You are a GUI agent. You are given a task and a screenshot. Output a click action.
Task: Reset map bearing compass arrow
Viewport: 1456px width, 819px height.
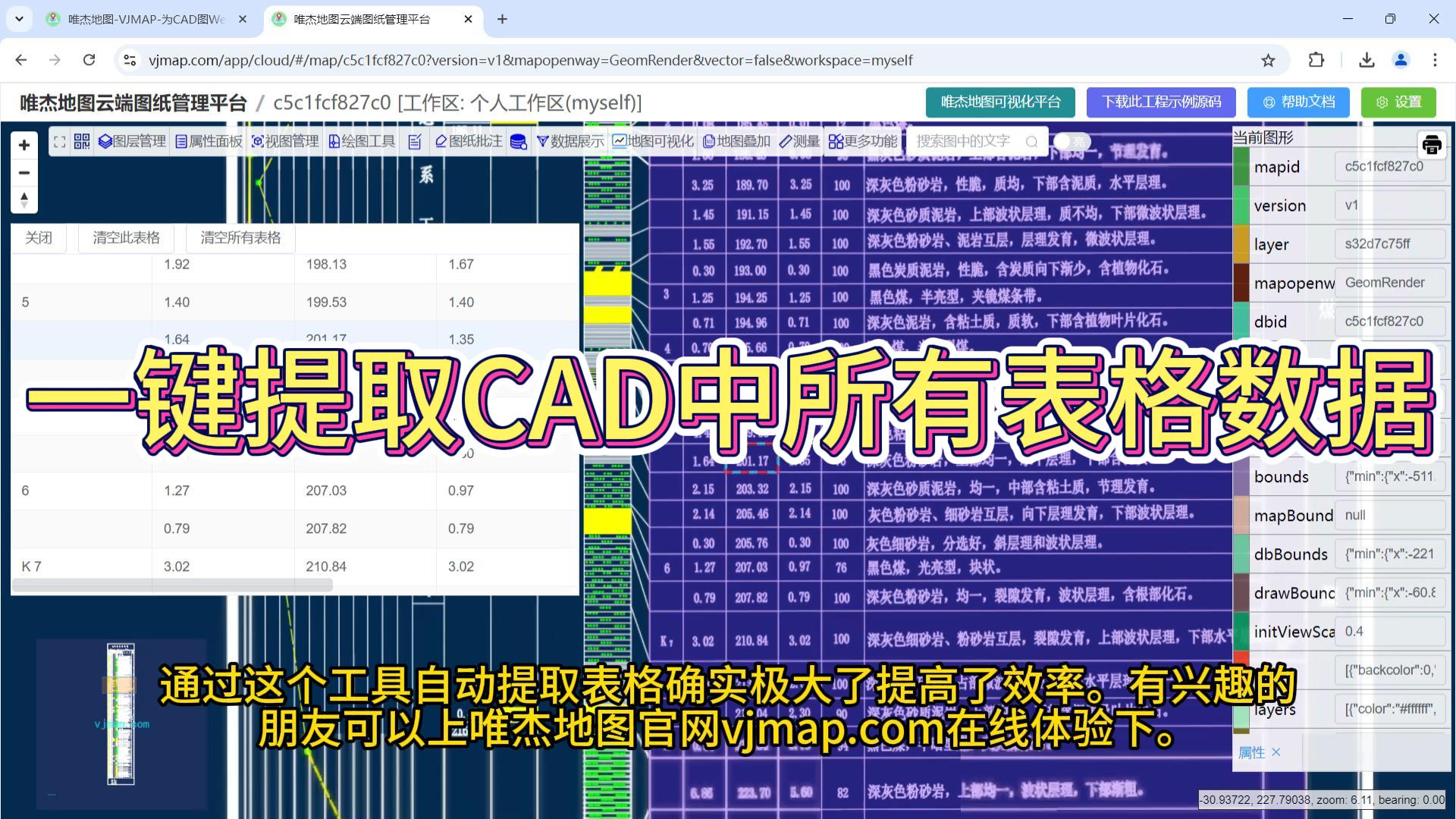coord(24,200)
